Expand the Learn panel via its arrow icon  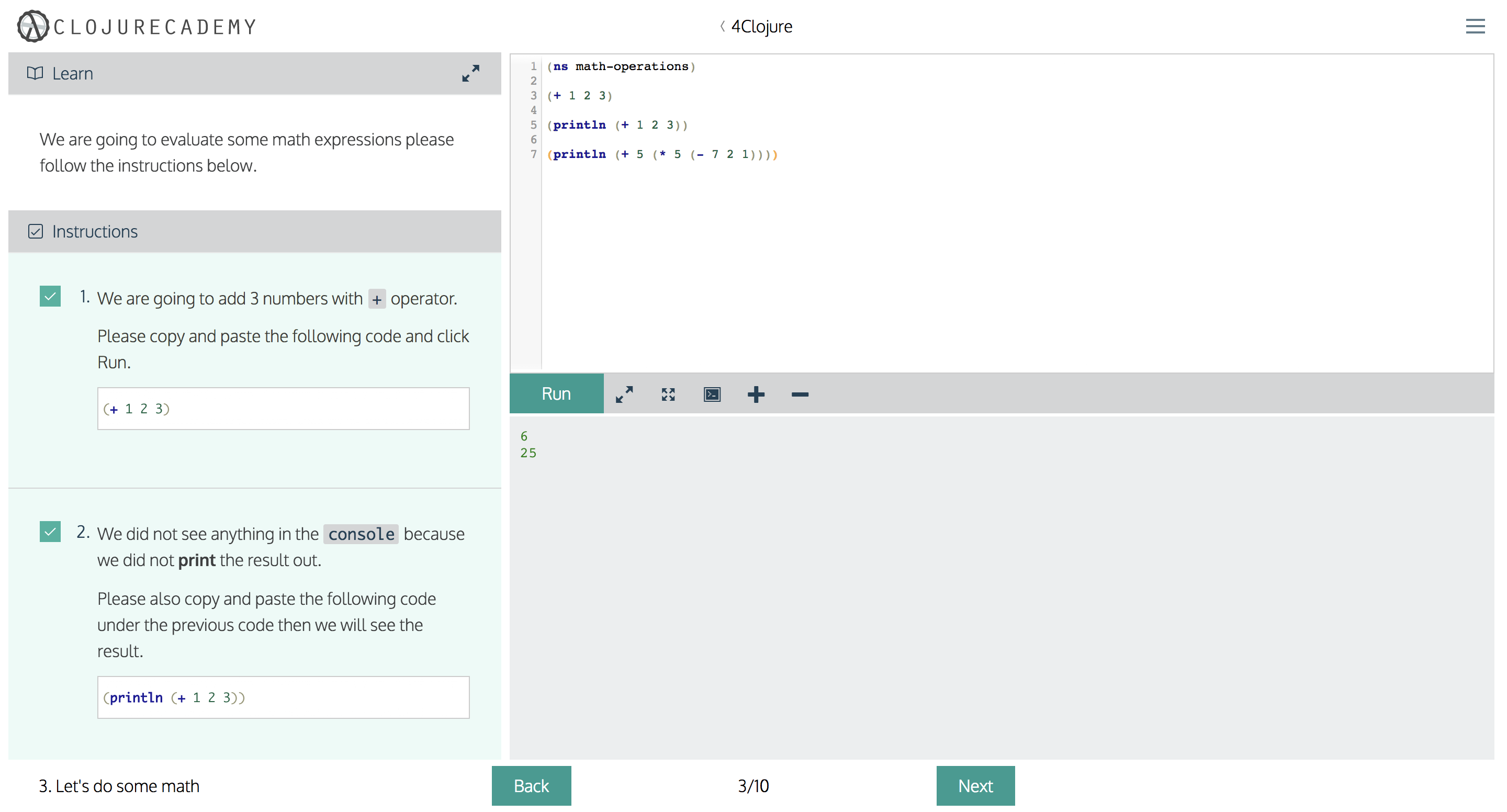point(471,74)
